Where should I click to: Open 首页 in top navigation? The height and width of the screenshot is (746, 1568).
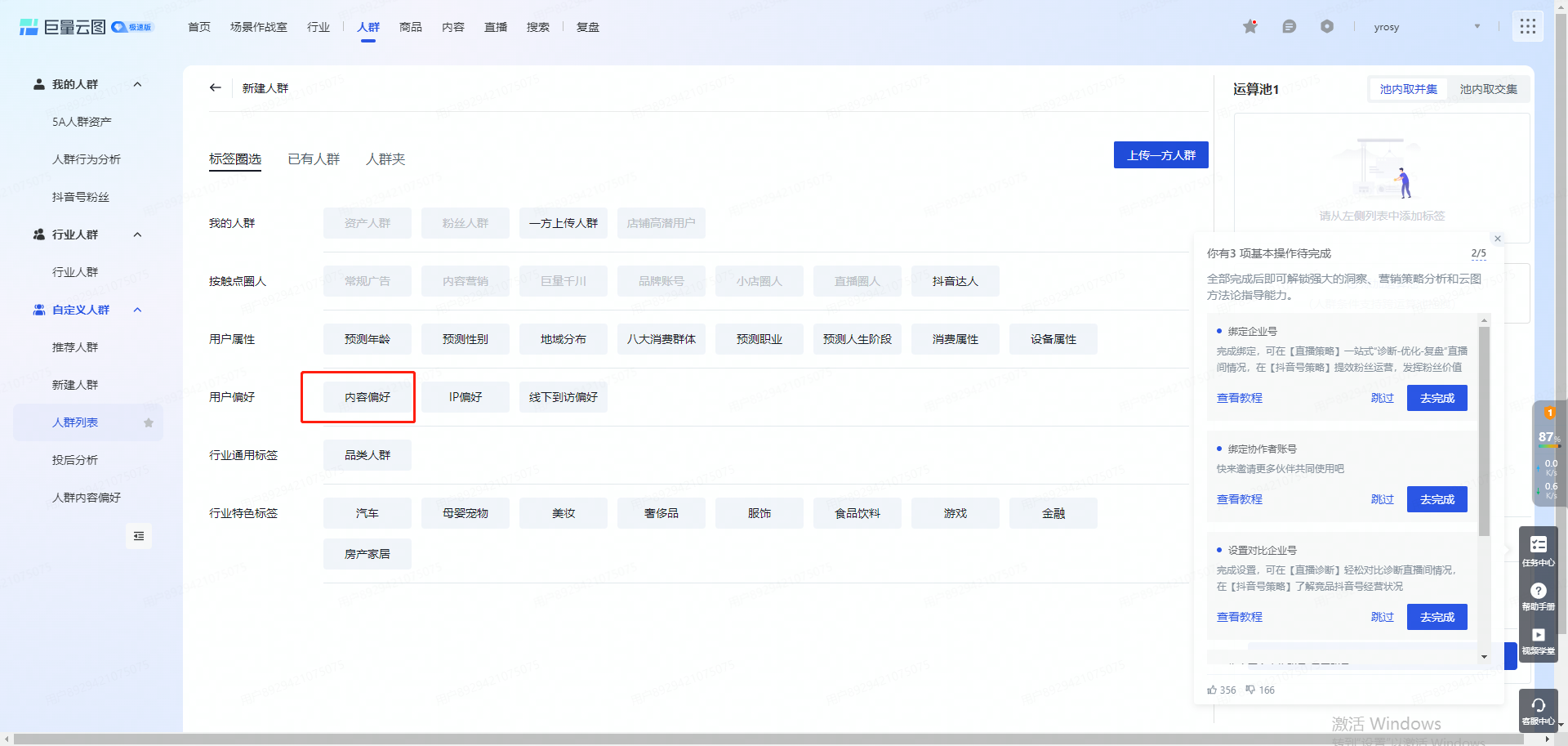[x=199, y=27]
